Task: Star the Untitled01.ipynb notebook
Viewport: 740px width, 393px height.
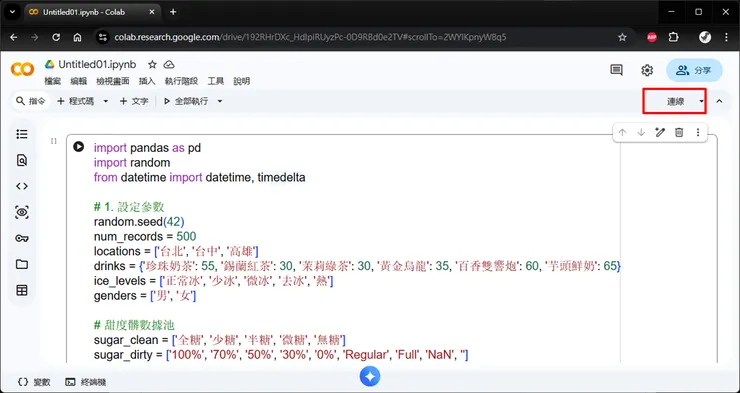Action: 152,65
